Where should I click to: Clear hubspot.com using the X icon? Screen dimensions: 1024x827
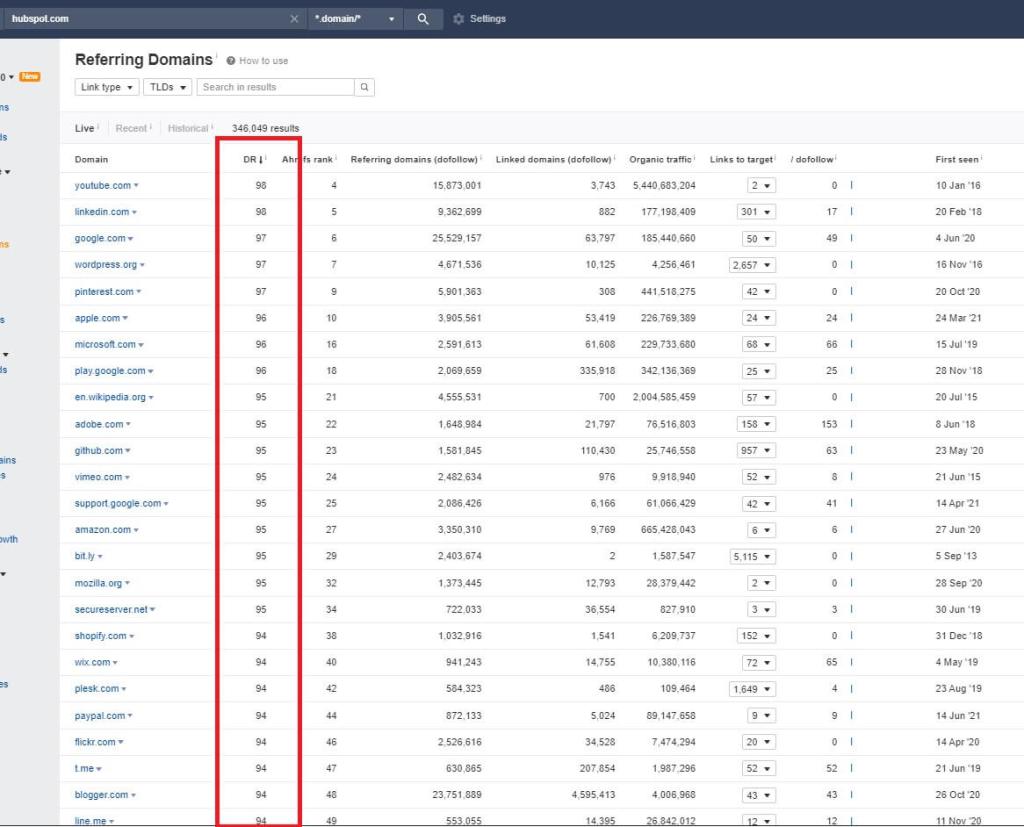coord(294,17)
